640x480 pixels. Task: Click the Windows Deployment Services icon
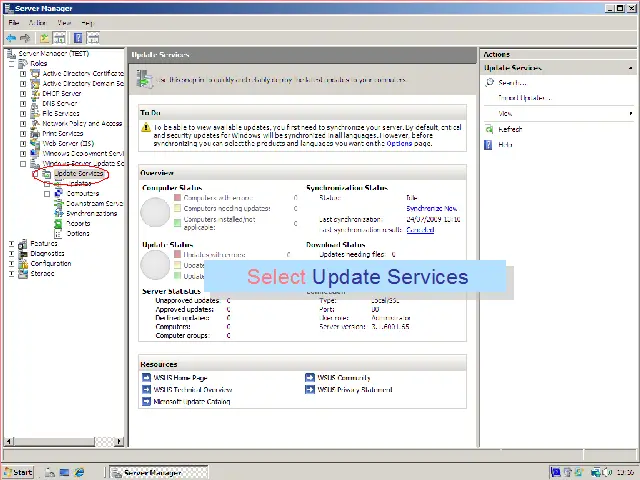(x=36, y=153)
